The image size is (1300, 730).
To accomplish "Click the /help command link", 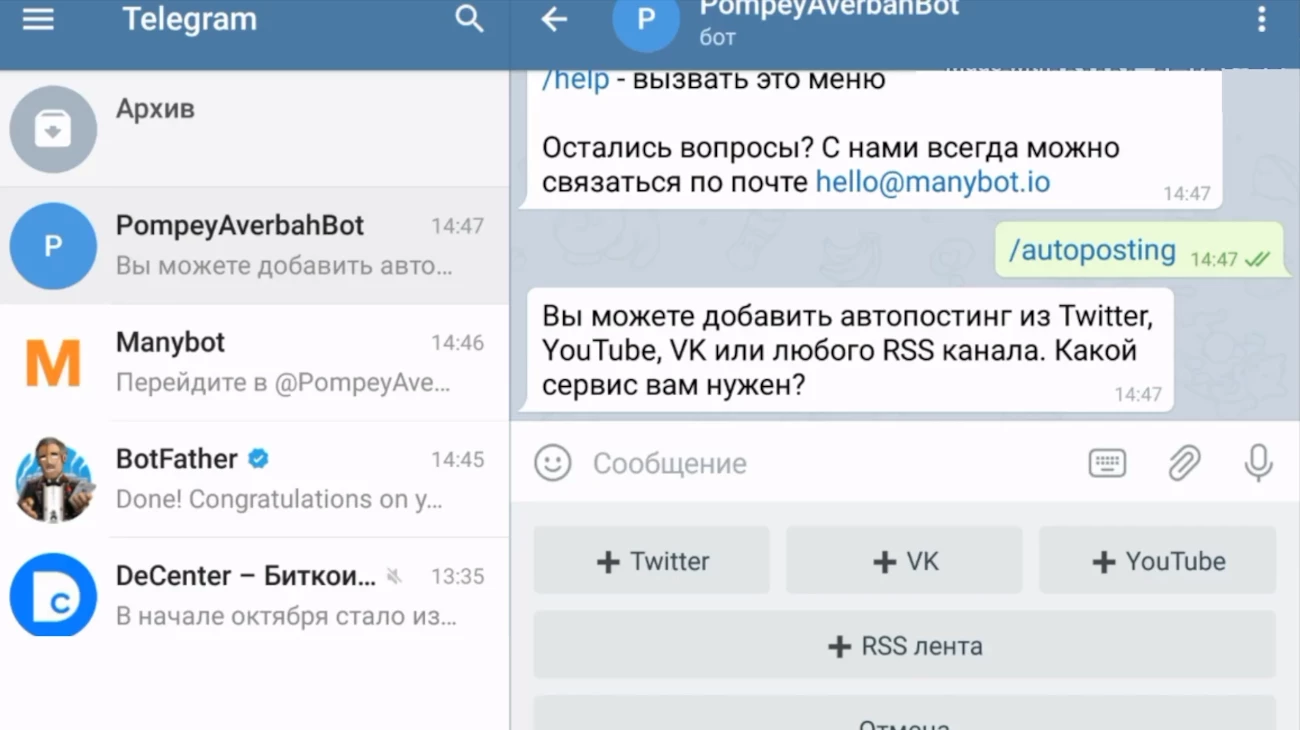I will tap(575, 80).
